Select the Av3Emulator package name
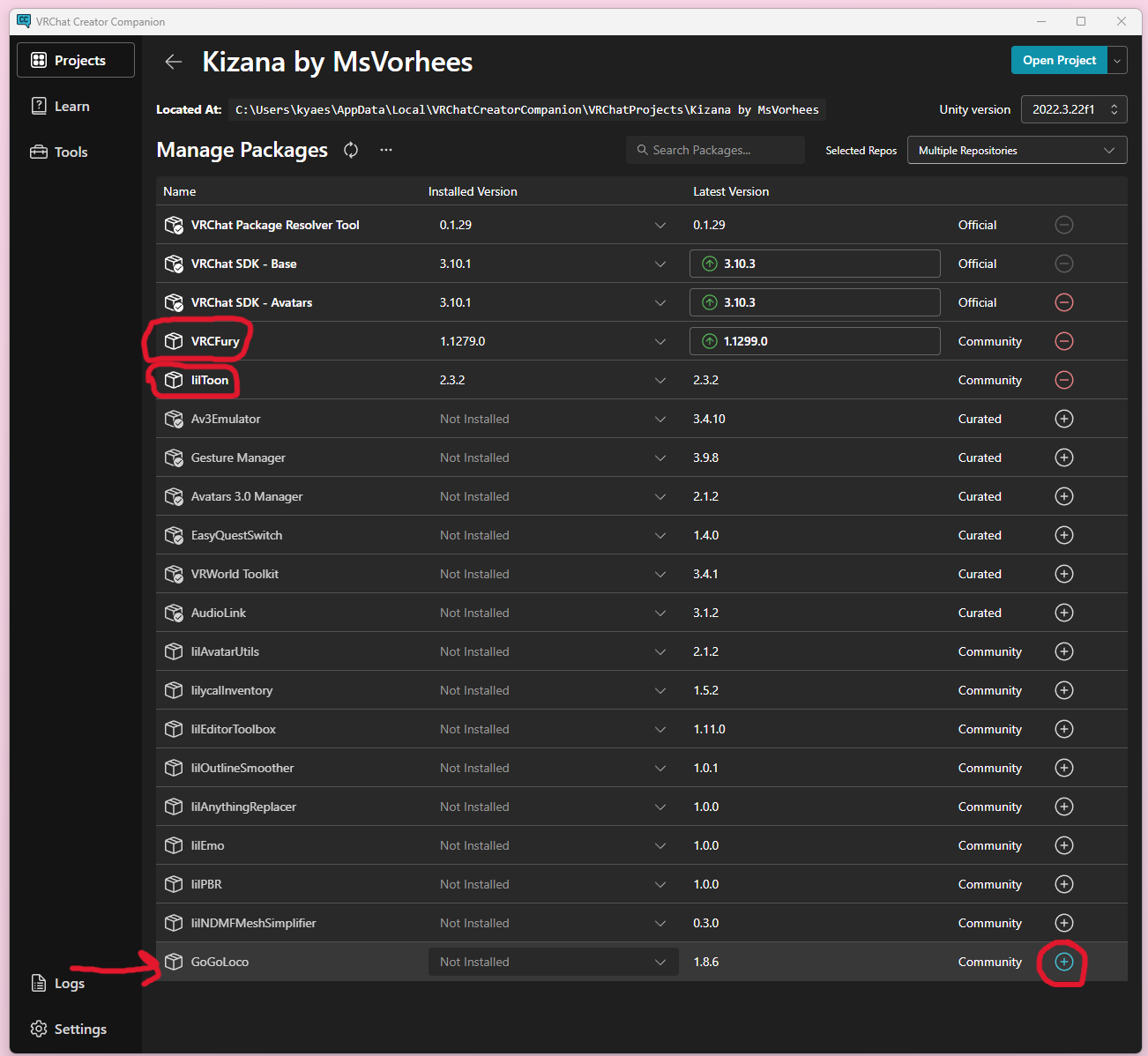 (x=226, y=419)
